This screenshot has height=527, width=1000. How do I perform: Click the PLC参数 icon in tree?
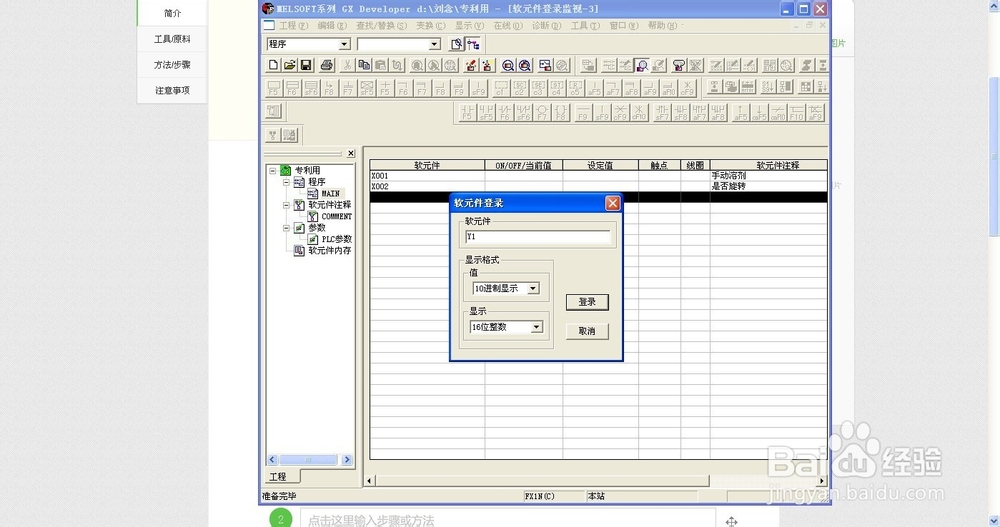(x=313, y=239)
